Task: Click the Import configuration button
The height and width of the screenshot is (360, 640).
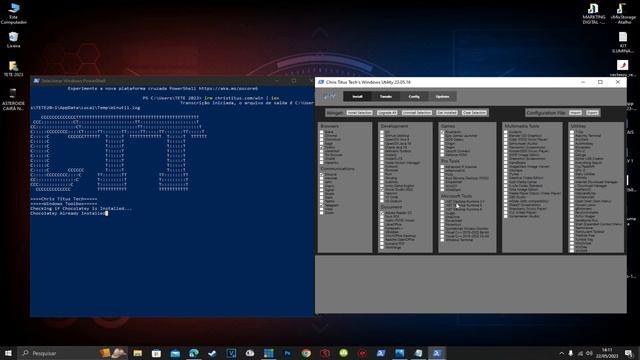Action: pos(576,113)
